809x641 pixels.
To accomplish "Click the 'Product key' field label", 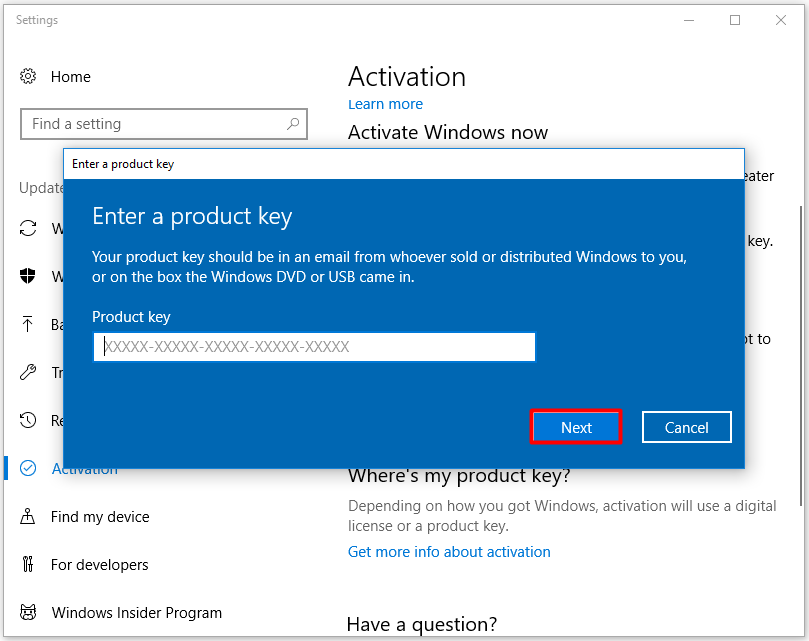I will pos(131,317).
